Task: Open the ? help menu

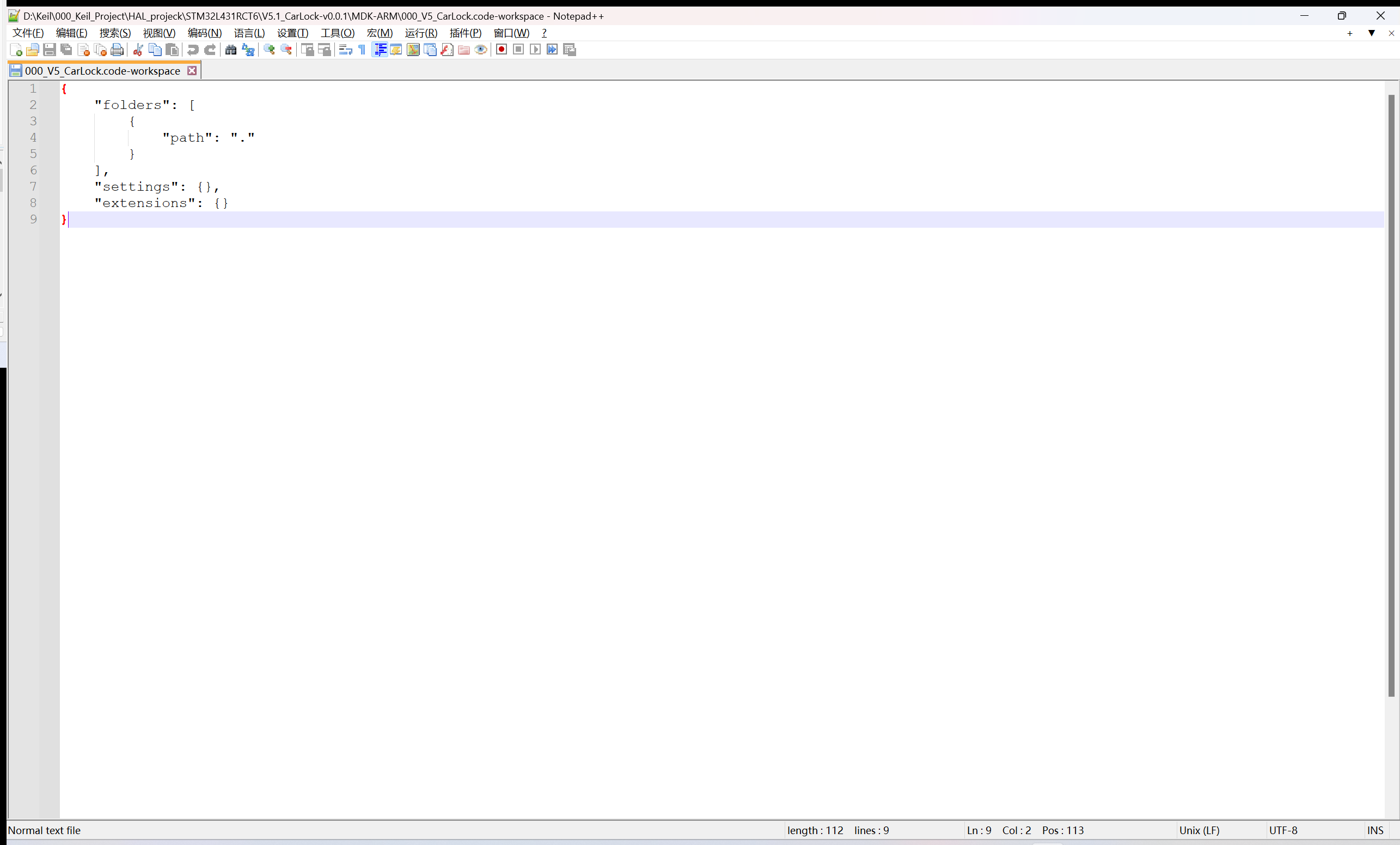Action: (x=545, y=33)
